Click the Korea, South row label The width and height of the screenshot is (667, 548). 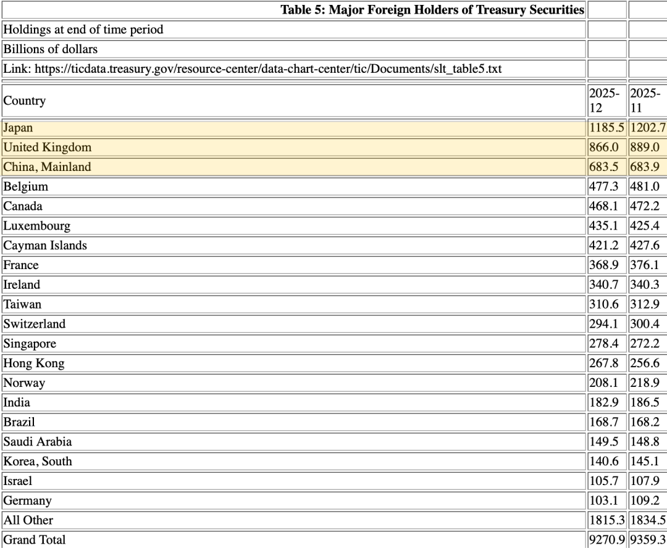pos(38,461)
